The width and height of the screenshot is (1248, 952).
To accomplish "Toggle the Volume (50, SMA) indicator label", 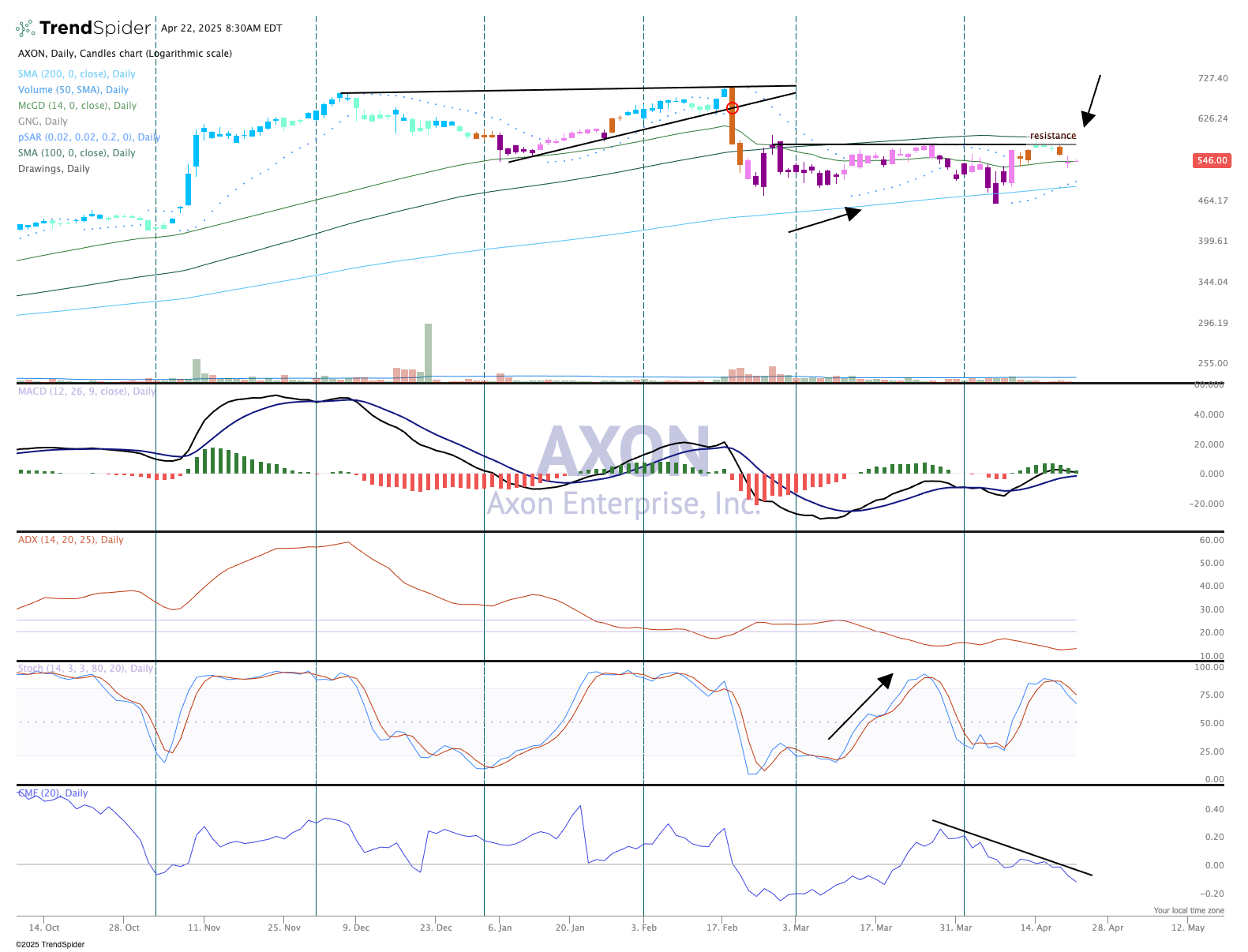I will coord(73,90).
